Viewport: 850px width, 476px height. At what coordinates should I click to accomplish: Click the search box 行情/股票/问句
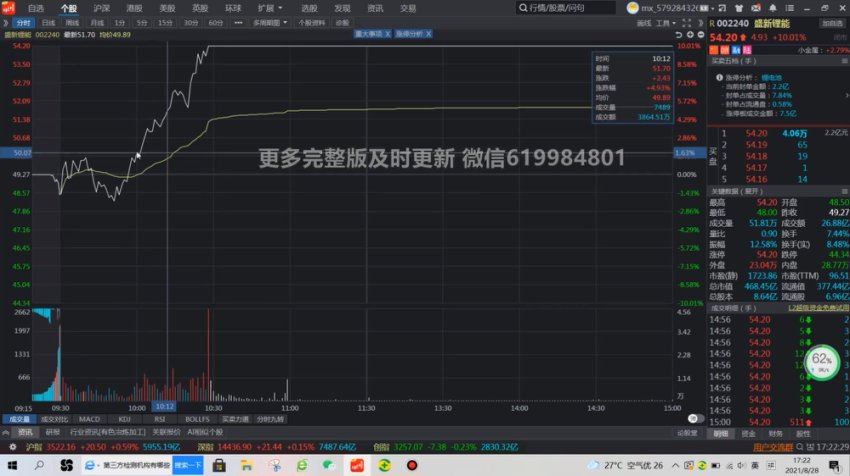565,8
